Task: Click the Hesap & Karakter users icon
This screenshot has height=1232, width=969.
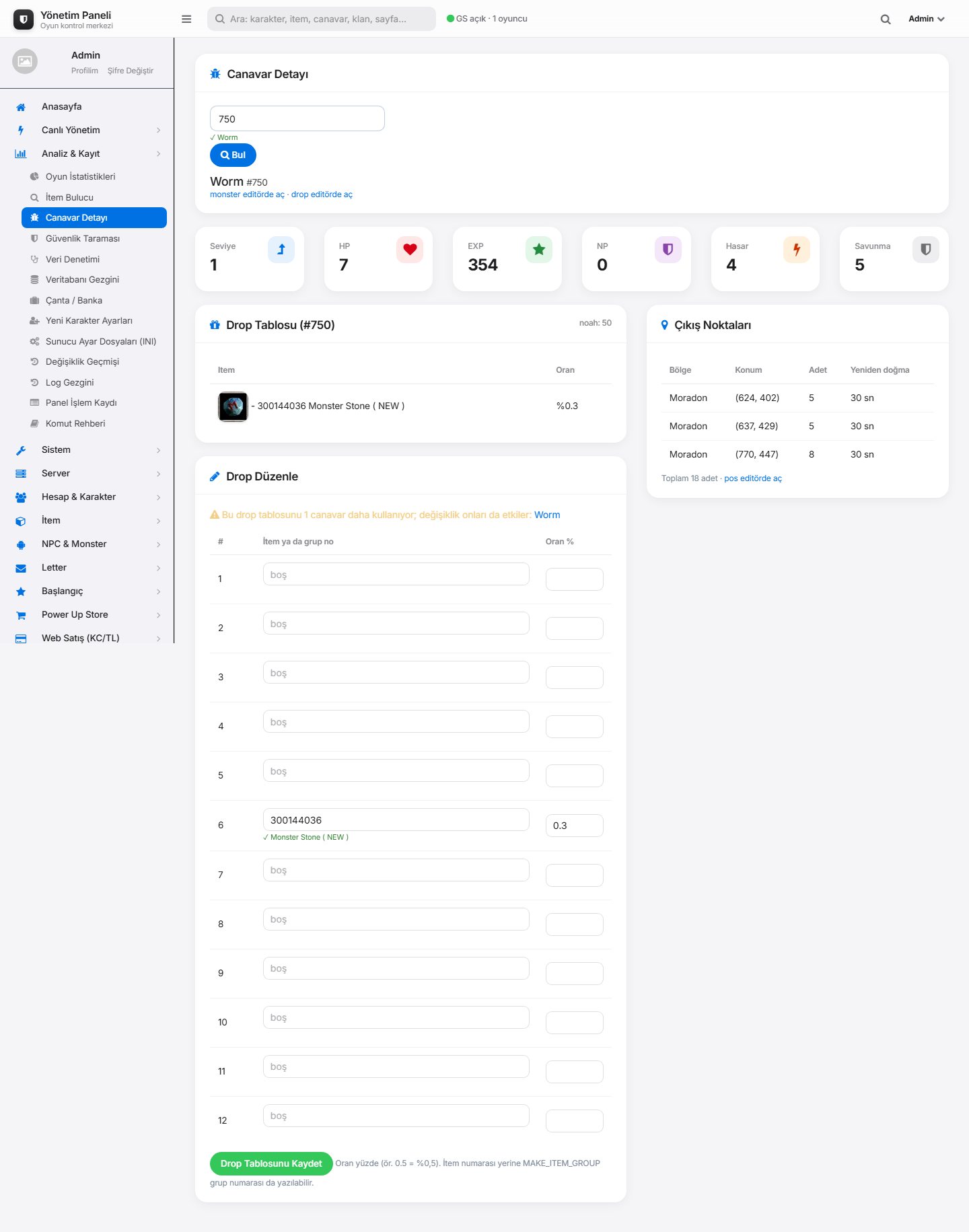Action: pos(21,497)
